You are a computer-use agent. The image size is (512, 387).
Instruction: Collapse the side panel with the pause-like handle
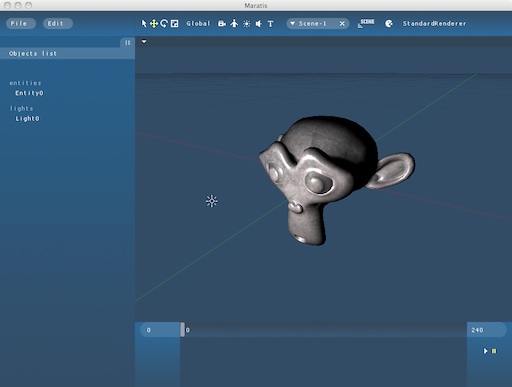click(x=127, y=43)
